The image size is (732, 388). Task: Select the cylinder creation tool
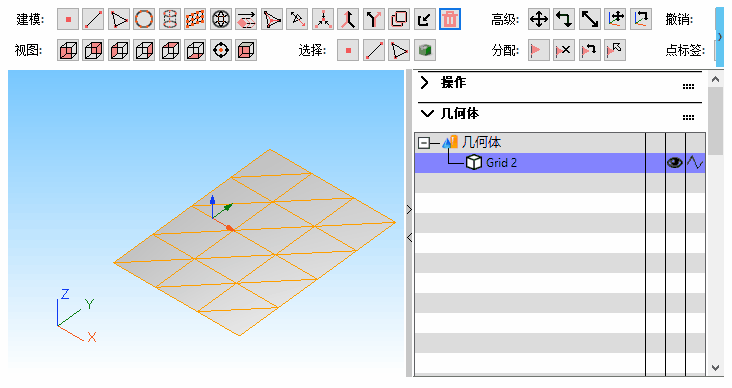pos(169,20)
